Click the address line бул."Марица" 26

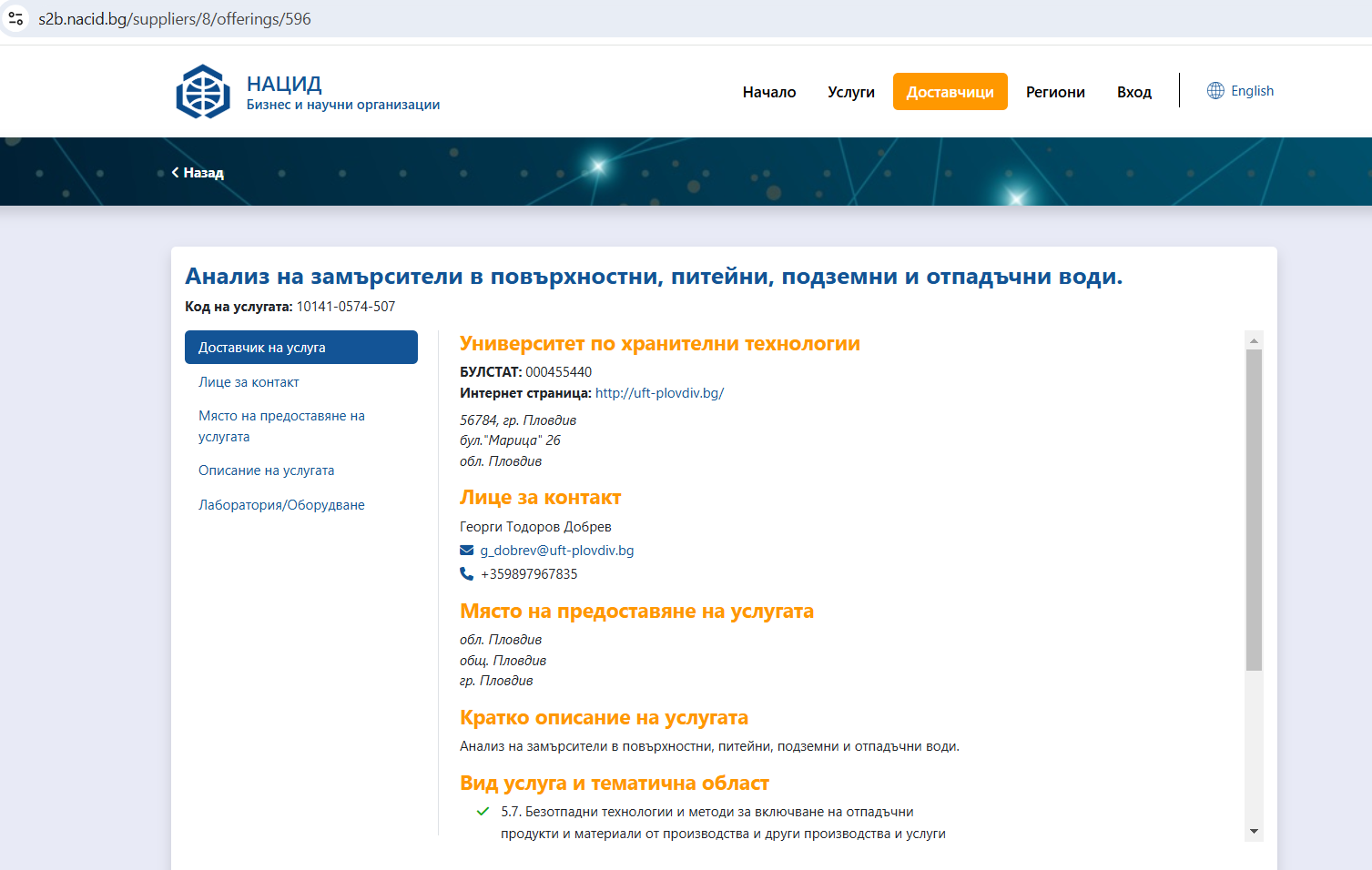tap(510, 440)
